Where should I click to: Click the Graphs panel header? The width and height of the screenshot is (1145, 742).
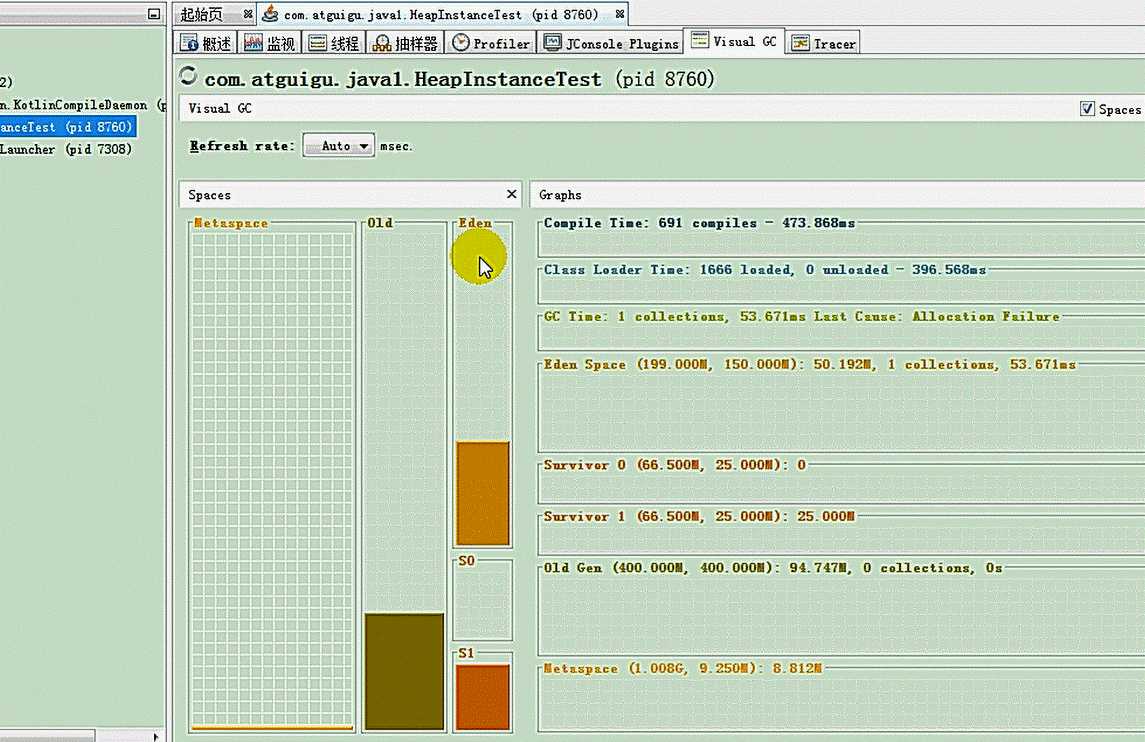coord(838,195)
